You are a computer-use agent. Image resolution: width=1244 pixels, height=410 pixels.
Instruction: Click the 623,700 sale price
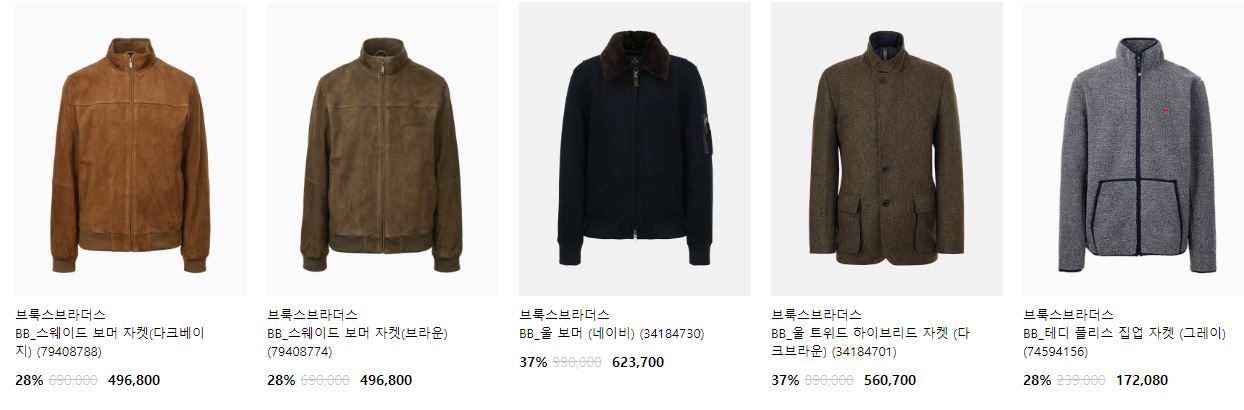point(638,362)
